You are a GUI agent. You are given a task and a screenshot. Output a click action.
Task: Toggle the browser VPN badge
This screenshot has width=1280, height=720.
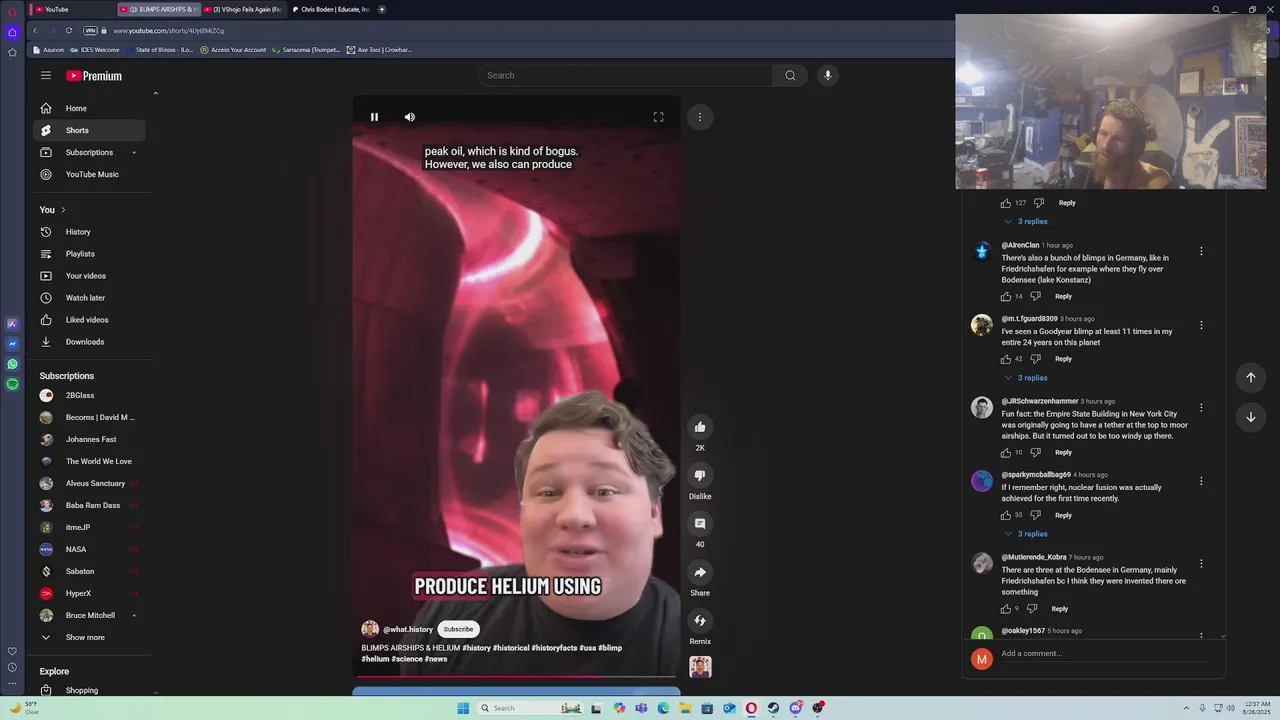point(90,30)
